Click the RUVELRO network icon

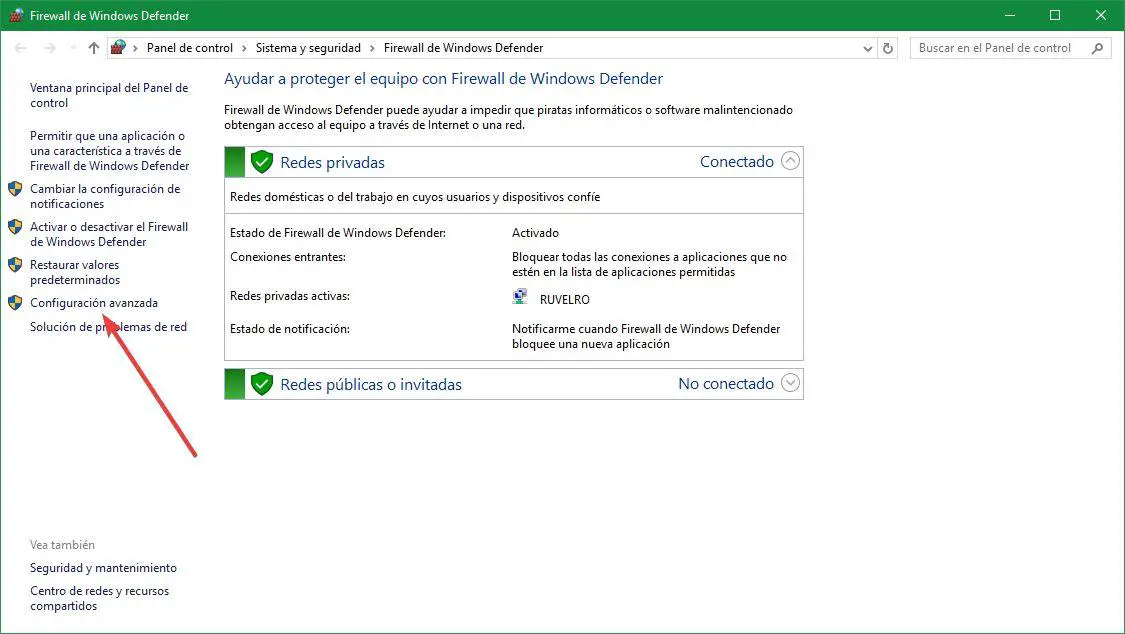520,297
